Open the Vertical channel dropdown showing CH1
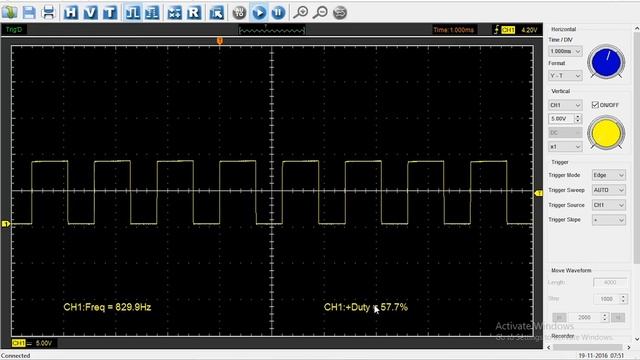Viewport: 640px width, 360px height. click(x=565, y=105)
